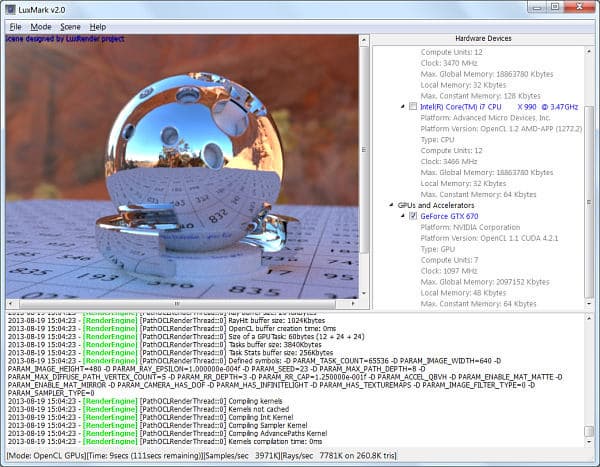Image resolution: width=600 pixels, height=467 pixels.
Task: Click 'Clock: 3470 MHz' row
Action: [449, 63]
